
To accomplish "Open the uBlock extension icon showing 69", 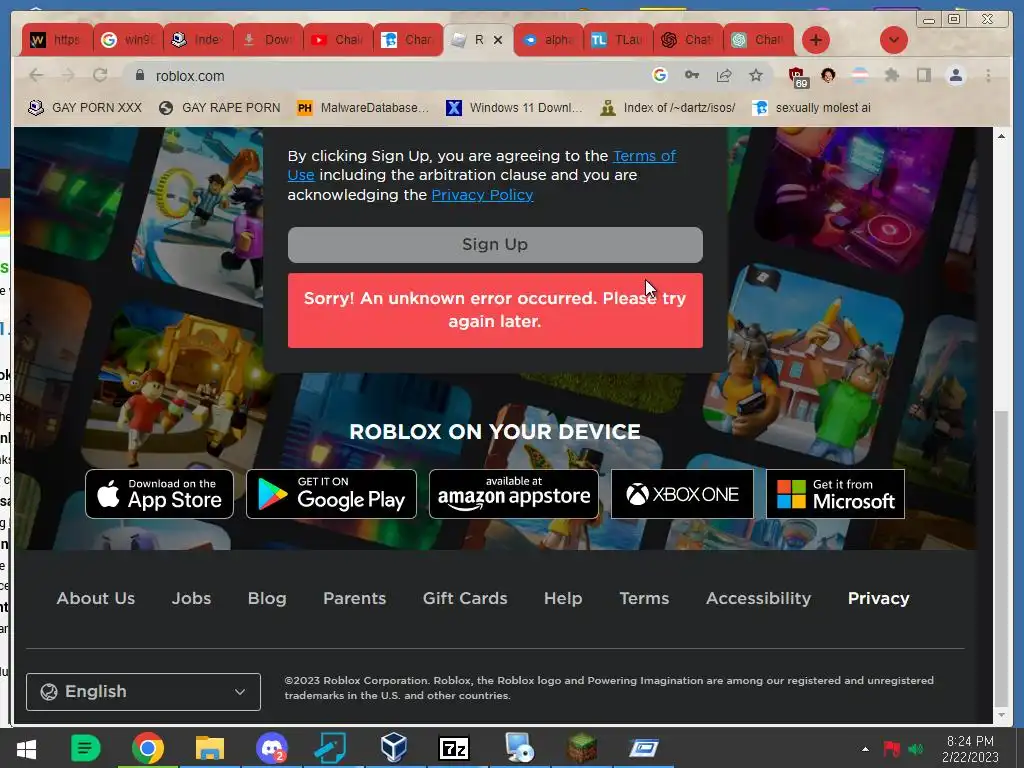I will pyautogui.click(x=798, y=77).
